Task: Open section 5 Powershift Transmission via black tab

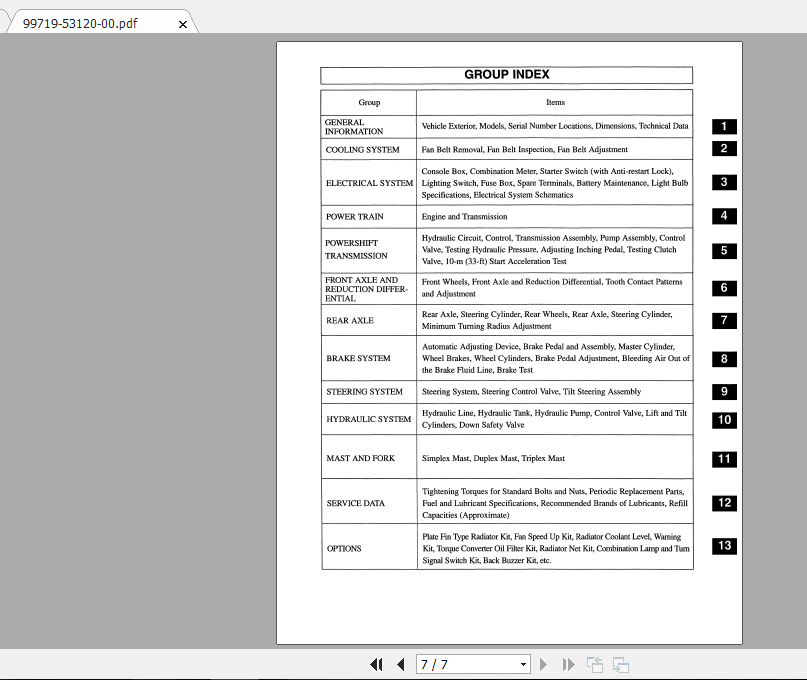Action: [723, 251]
